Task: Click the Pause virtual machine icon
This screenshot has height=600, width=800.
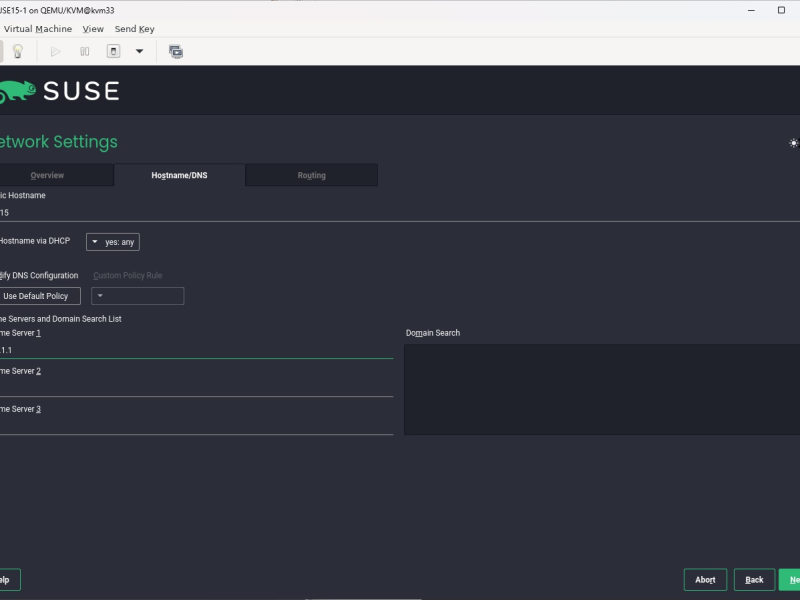Action: [85, 52]
